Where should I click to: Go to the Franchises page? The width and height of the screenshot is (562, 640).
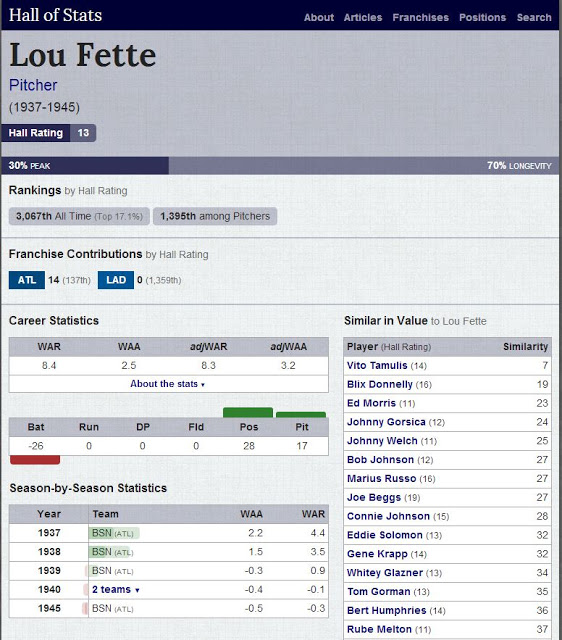pyautogui.click(x=420, y=18)
